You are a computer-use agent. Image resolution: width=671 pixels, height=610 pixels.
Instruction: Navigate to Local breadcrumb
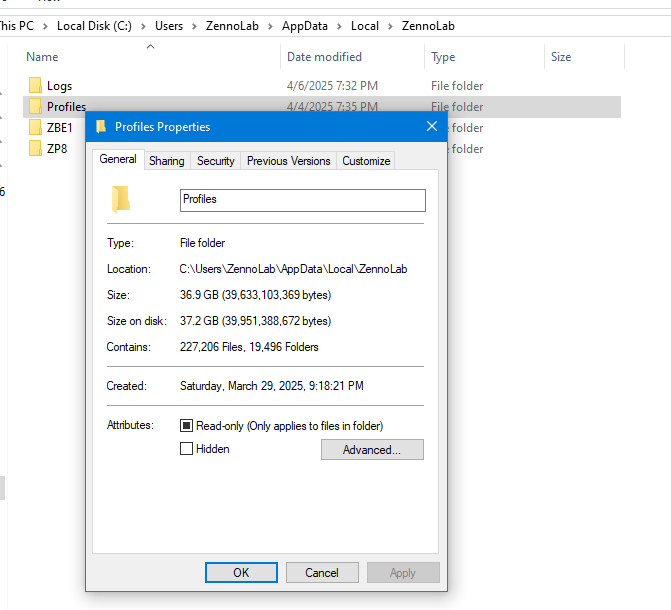[365, 26]
